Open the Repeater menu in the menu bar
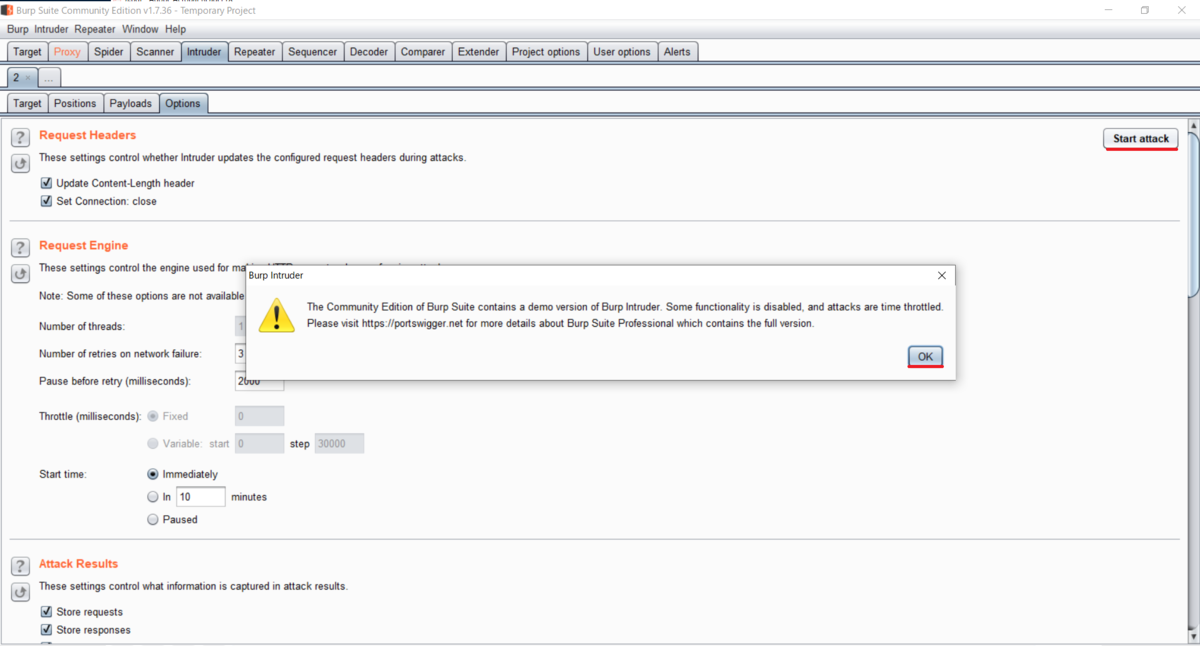This screenshot has width=1200, height=646. (95, 29)
